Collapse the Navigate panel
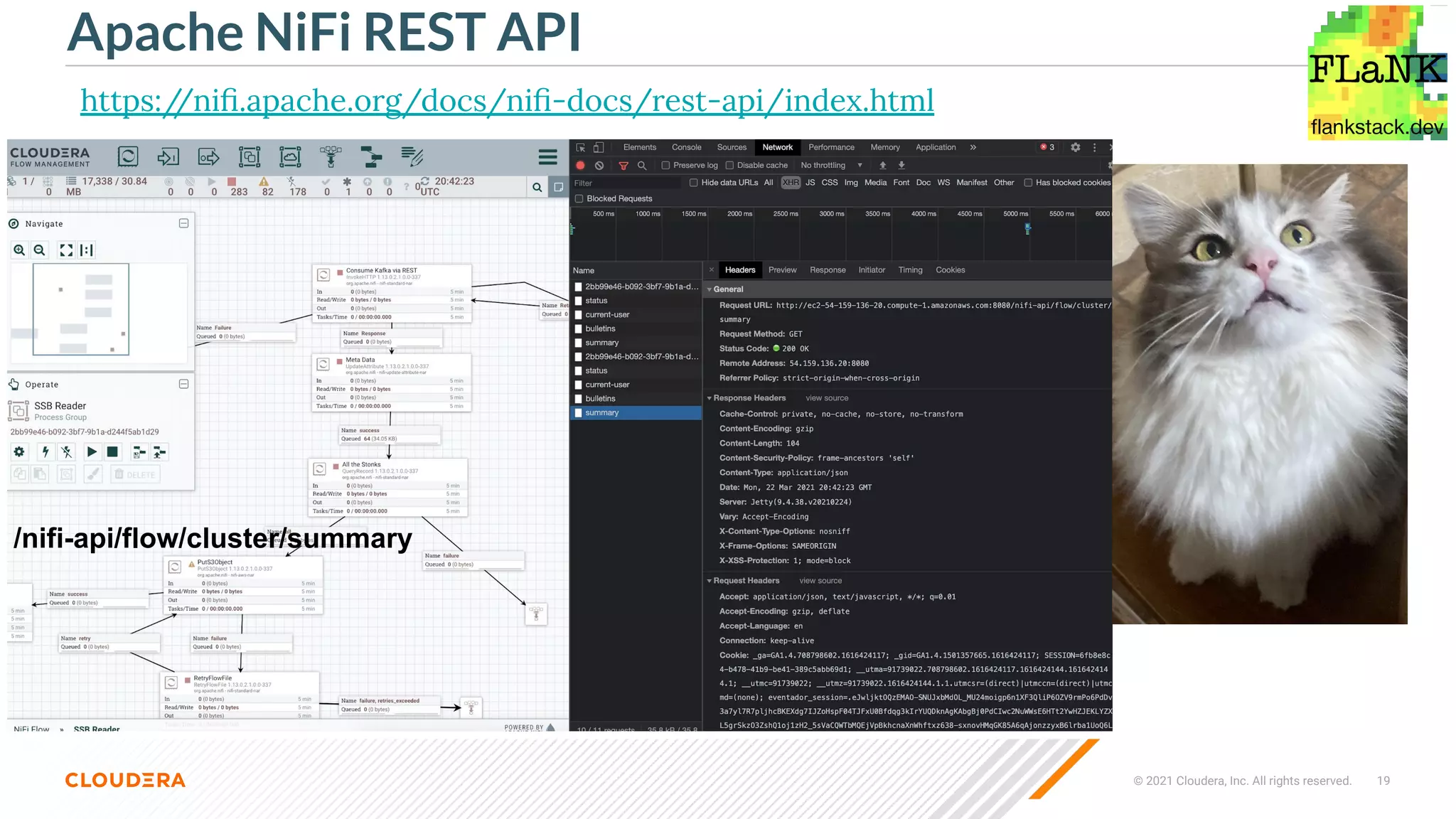This screenshot has height=819, width=1456. click(x=183, y=223)
